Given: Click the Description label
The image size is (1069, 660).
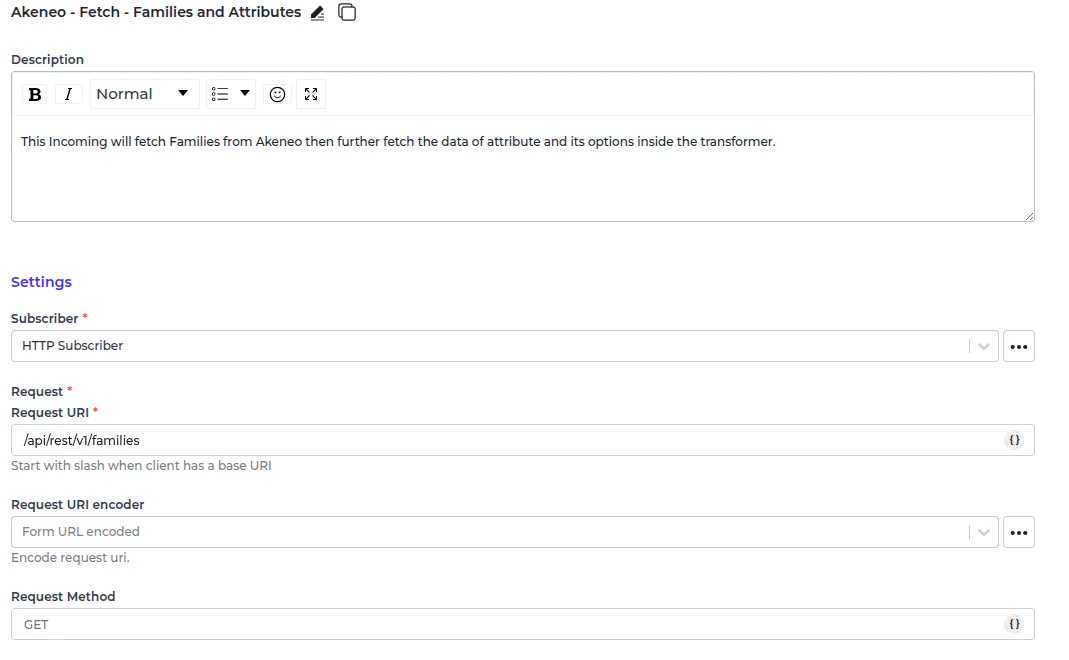Looking at the screenshot, I should (x=47, y=59).
